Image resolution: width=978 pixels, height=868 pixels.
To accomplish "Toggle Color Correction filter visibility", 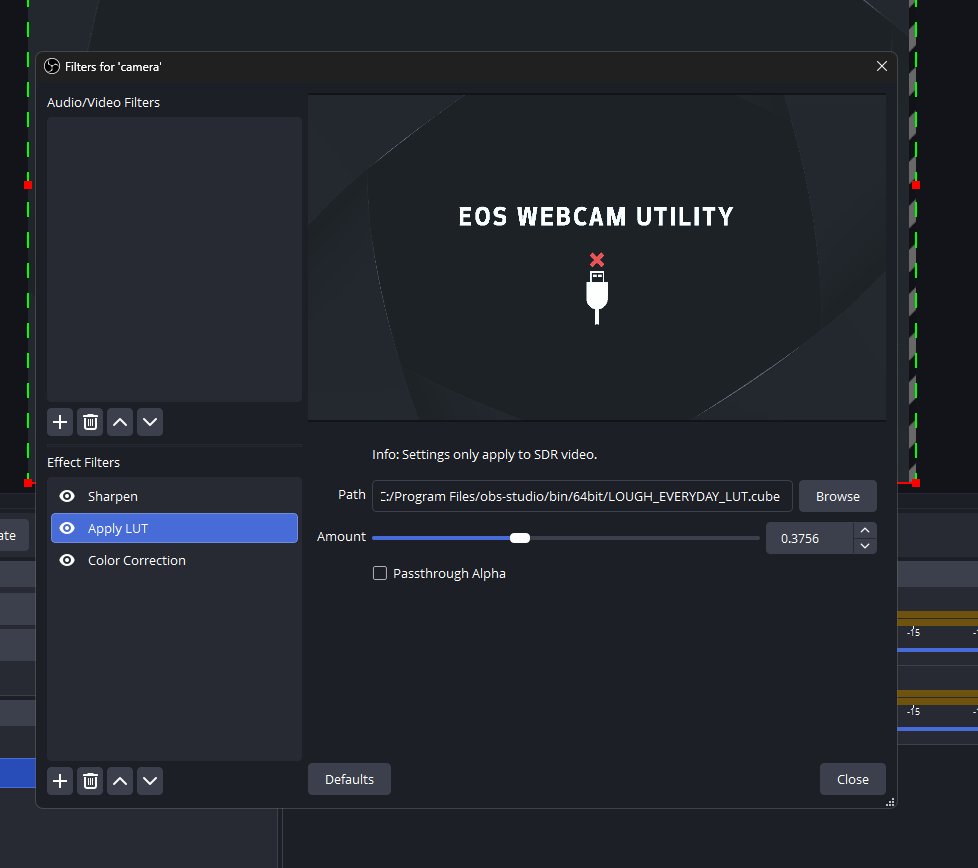I will [67, 560].
